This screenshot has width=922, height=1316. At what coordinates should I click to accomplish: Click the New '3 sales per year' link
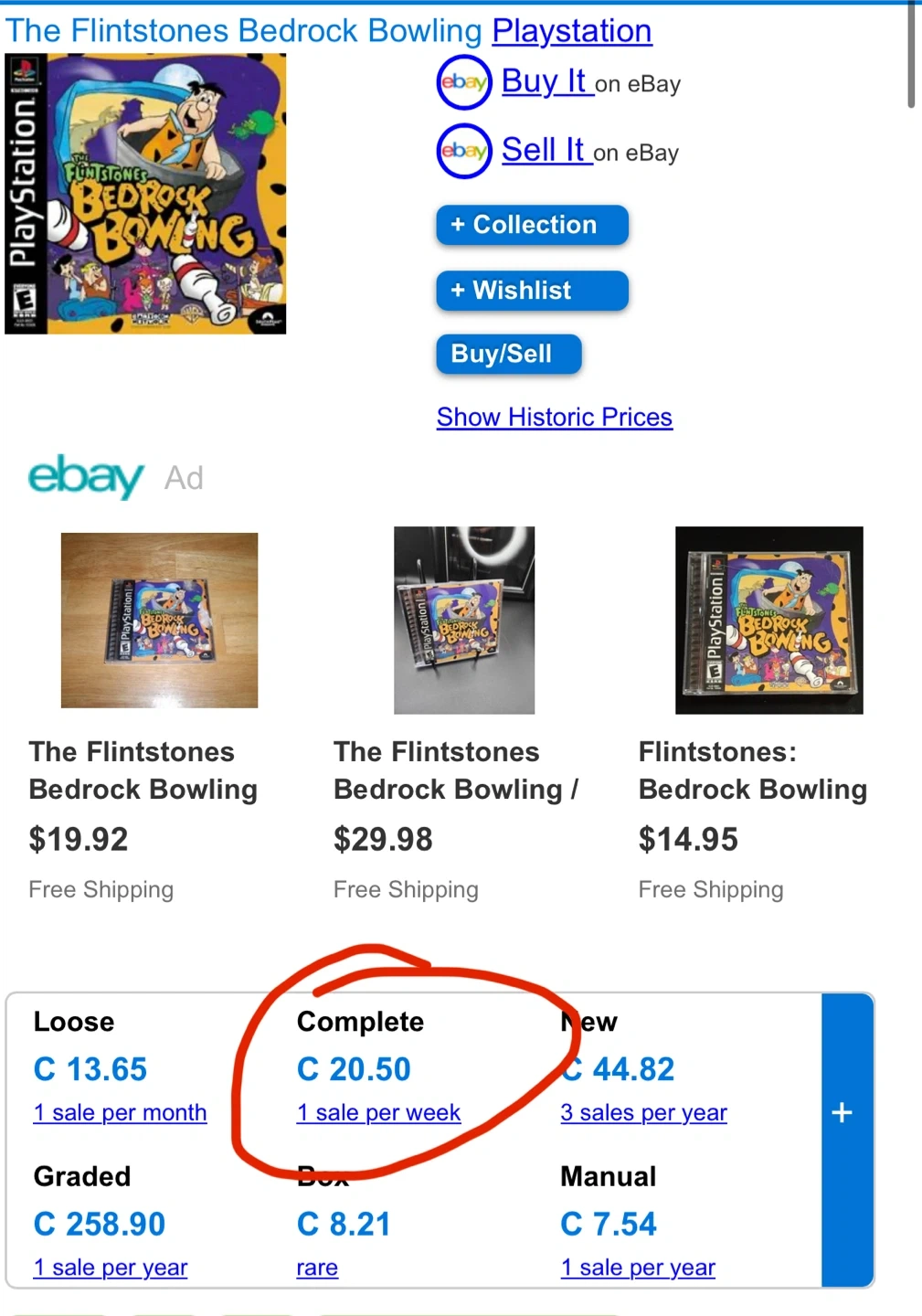[x=643, y=1113]
